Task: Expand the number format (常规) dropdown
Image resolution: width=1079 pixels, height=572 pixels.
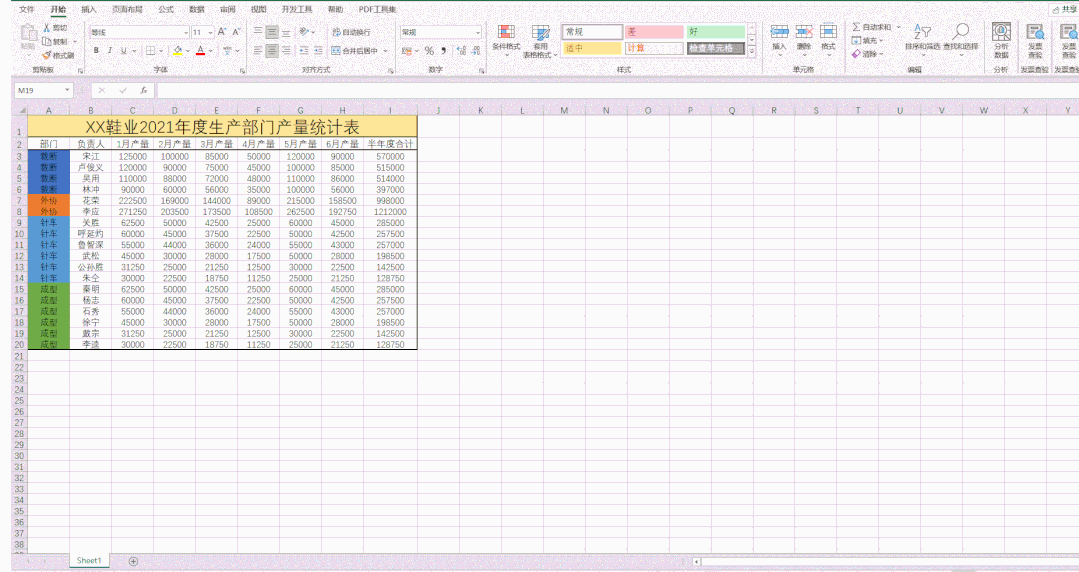Action: coord(477,32)
